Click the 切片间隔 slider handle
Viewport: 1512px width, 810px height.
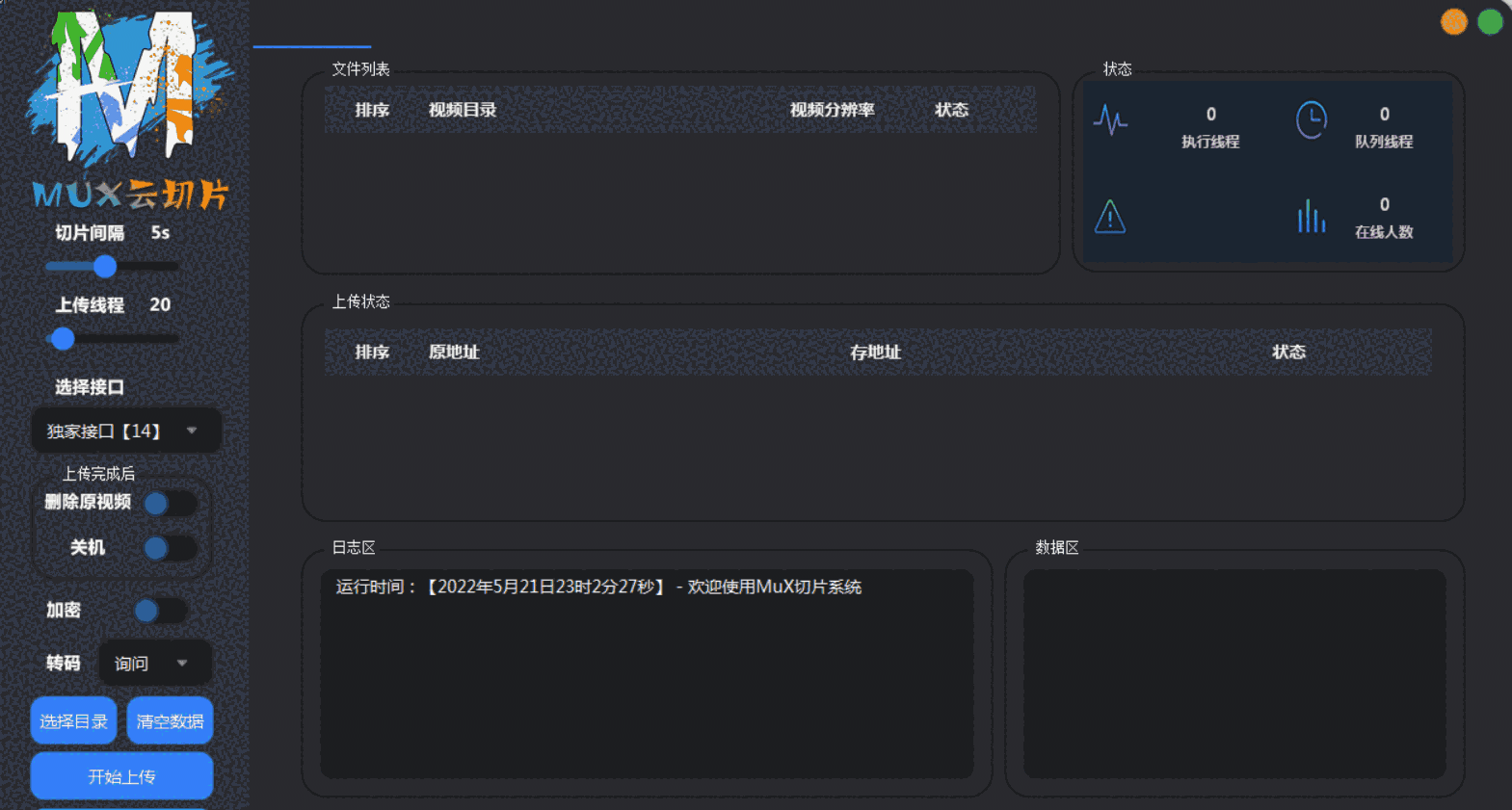pos(105,267)
